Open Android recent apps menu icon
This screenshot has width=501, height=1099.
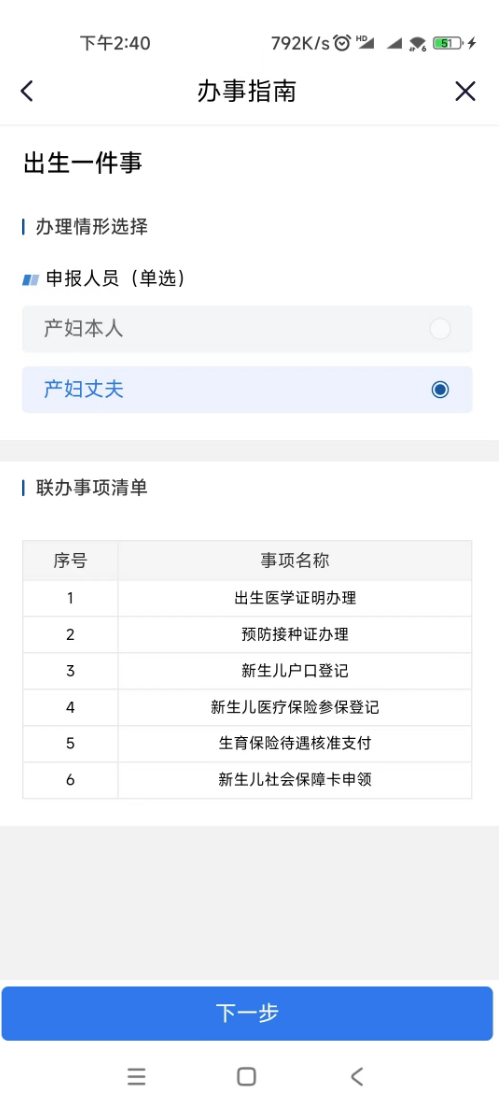137,1076
